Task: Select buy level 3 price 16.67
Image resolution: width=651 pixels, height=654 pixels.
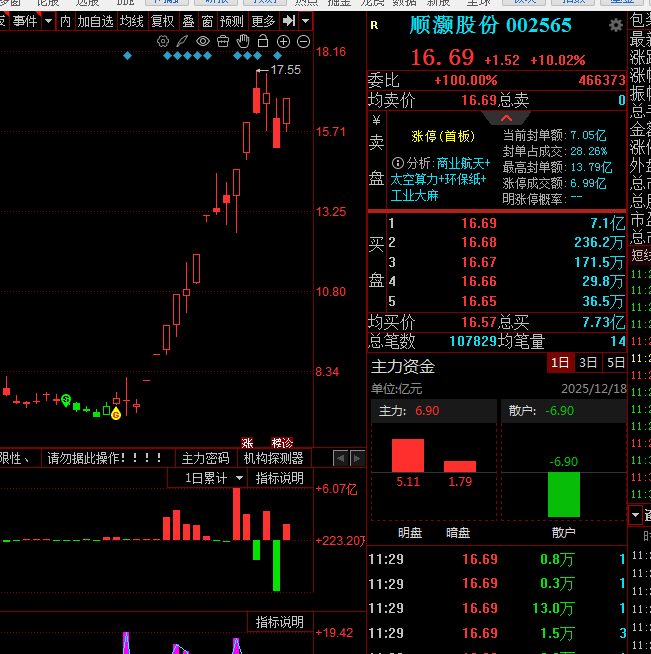Action: pyautogui.click(x=479, y=262)
